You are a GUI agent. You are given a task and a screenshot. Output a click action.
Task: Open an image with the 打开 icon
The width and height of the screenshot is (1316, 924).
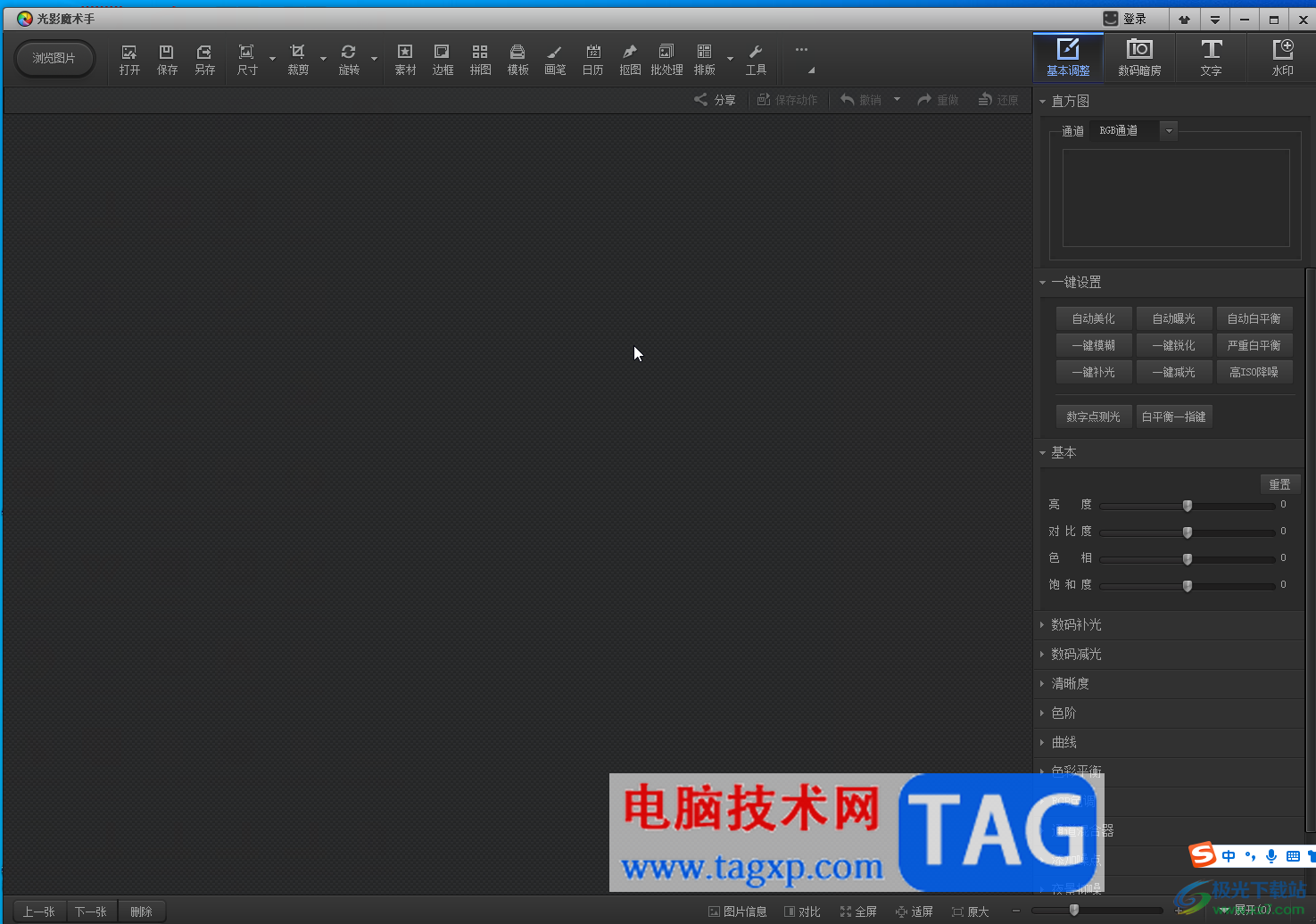(129, 60)
